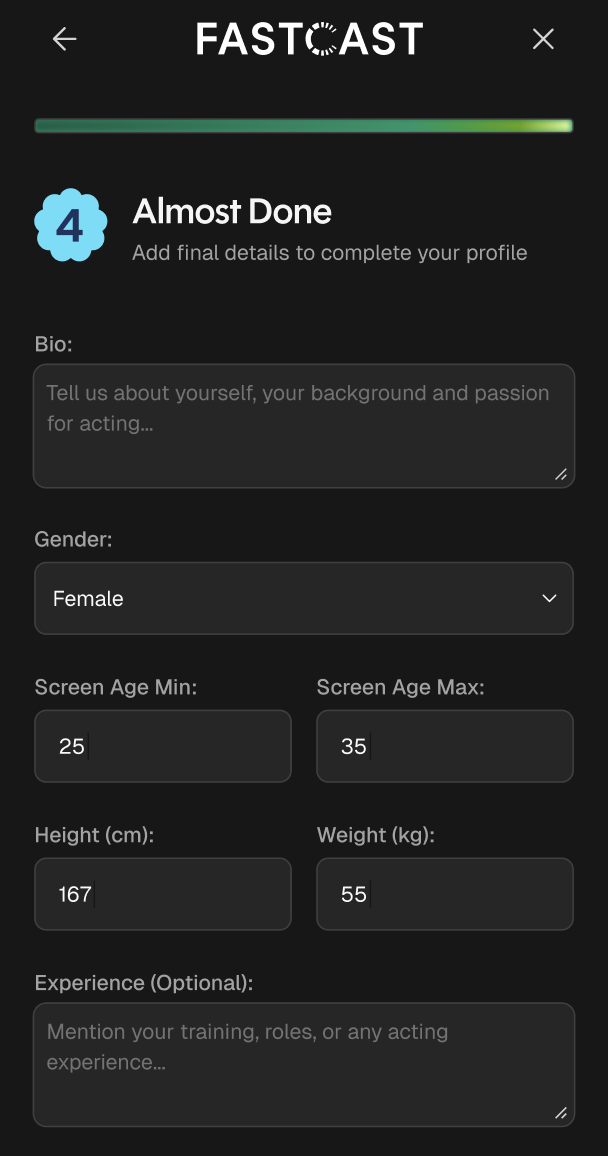Grab the Bio field resize handle
Screen dimensions: 608x1156
(561, 474)
